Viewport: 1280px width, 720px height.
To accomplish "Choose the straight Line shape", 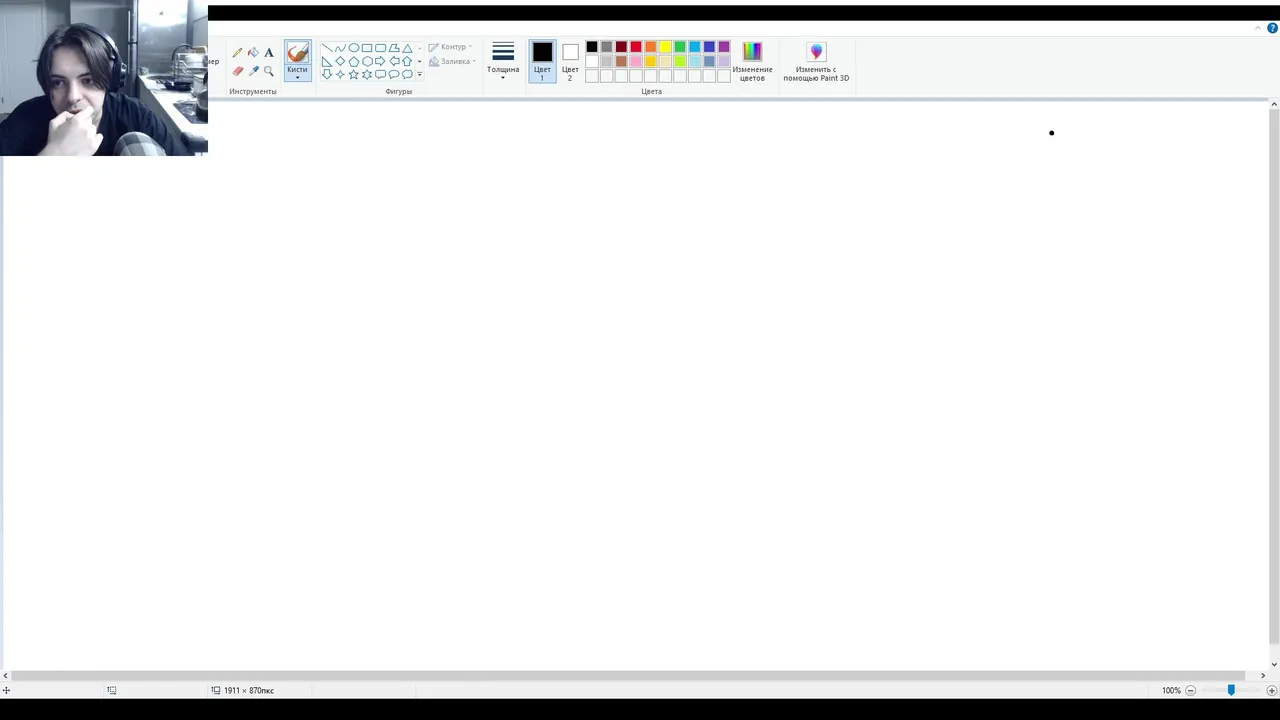I will coord(327,48).
